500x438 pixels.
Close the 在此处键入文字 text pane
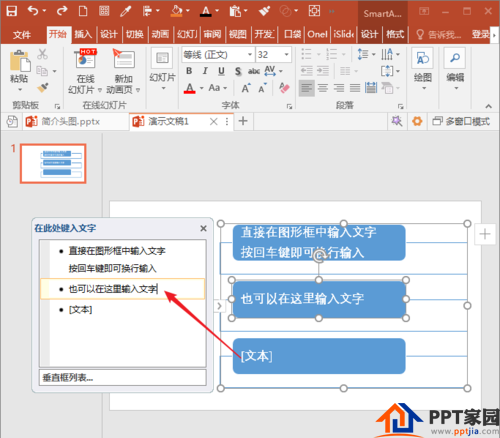(x=203, y=228)
